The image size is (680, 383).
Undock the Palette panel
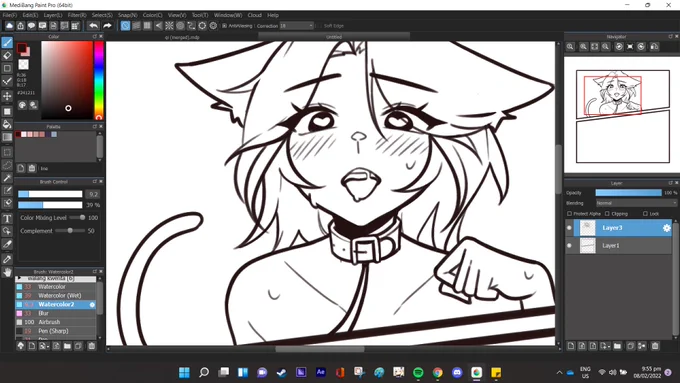[95, 126]
